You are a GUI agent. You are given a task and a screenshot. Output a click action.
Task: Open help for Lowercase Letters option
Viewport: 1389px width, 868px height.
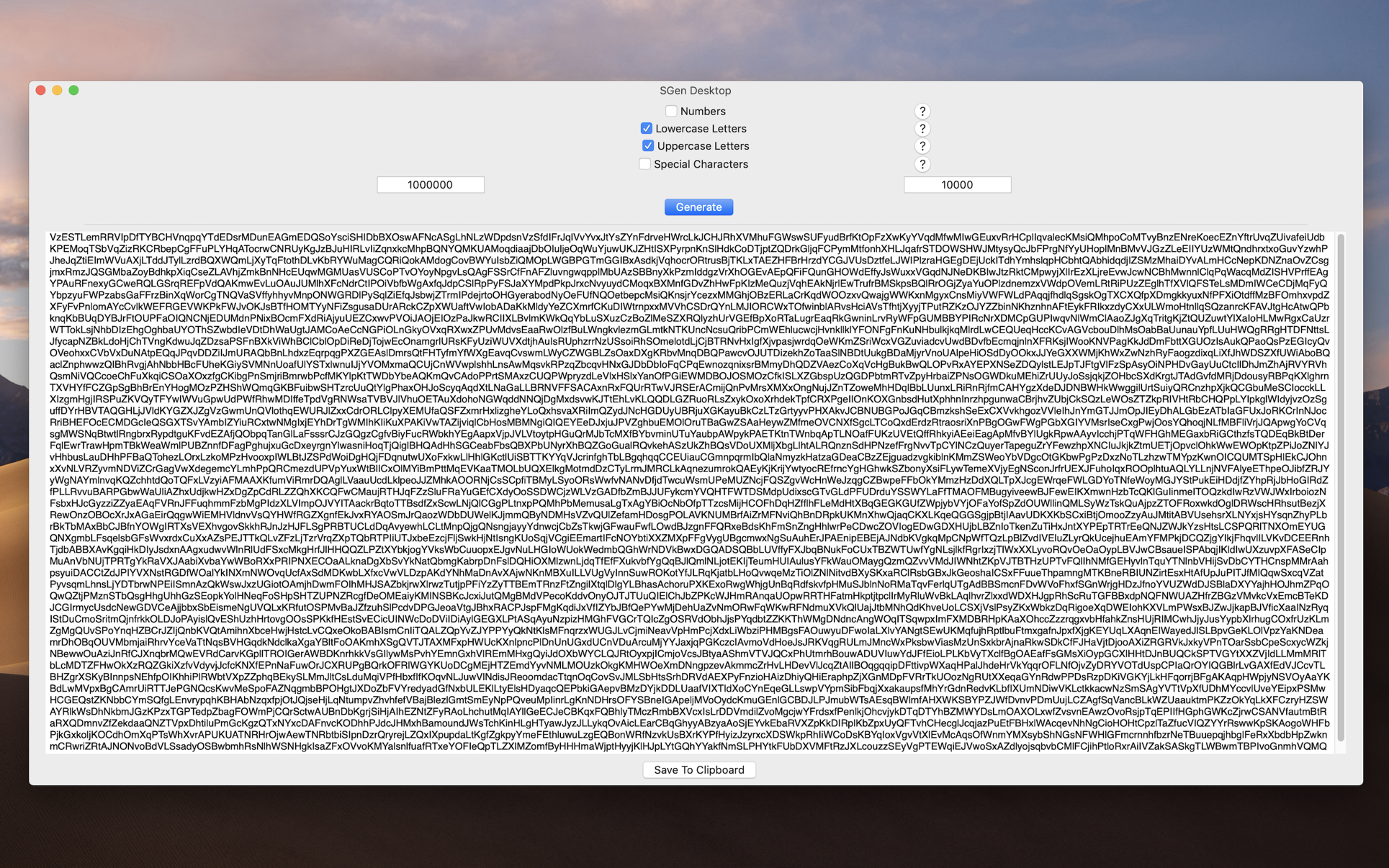[x=922, y=129]
